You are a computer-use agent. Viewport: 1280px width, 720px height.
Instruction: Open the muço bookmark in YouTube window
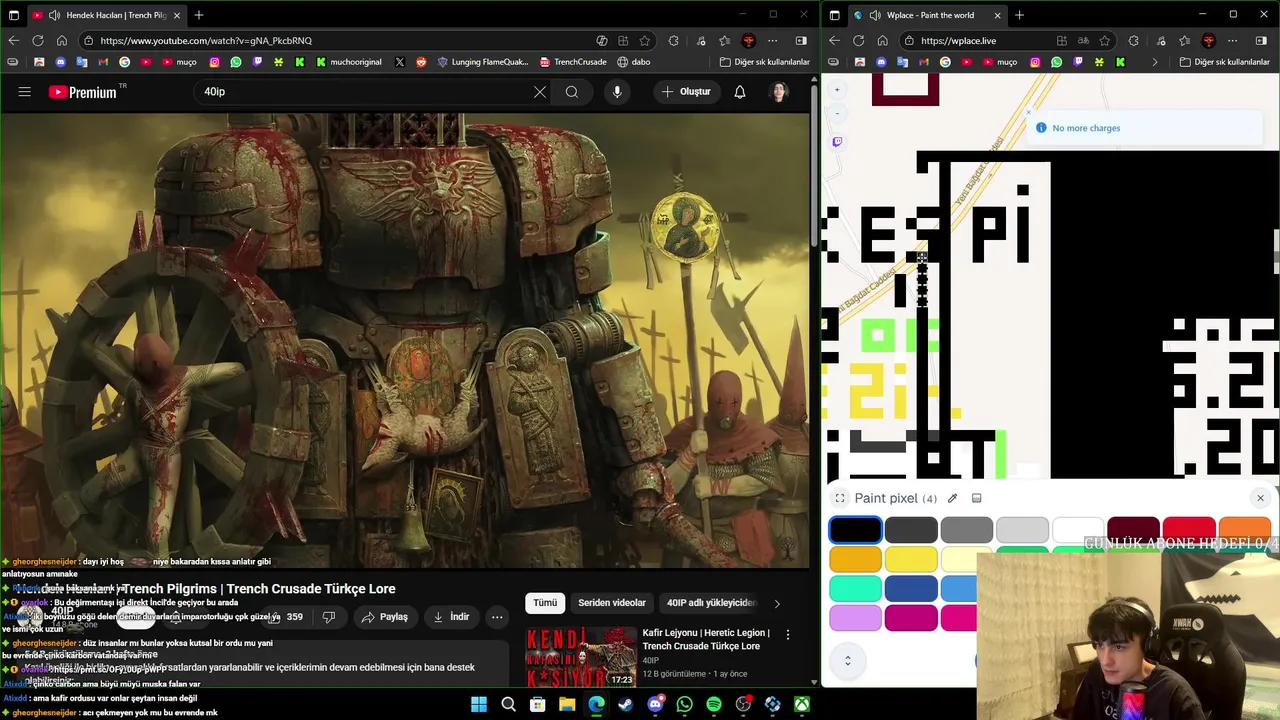point(178,62)
